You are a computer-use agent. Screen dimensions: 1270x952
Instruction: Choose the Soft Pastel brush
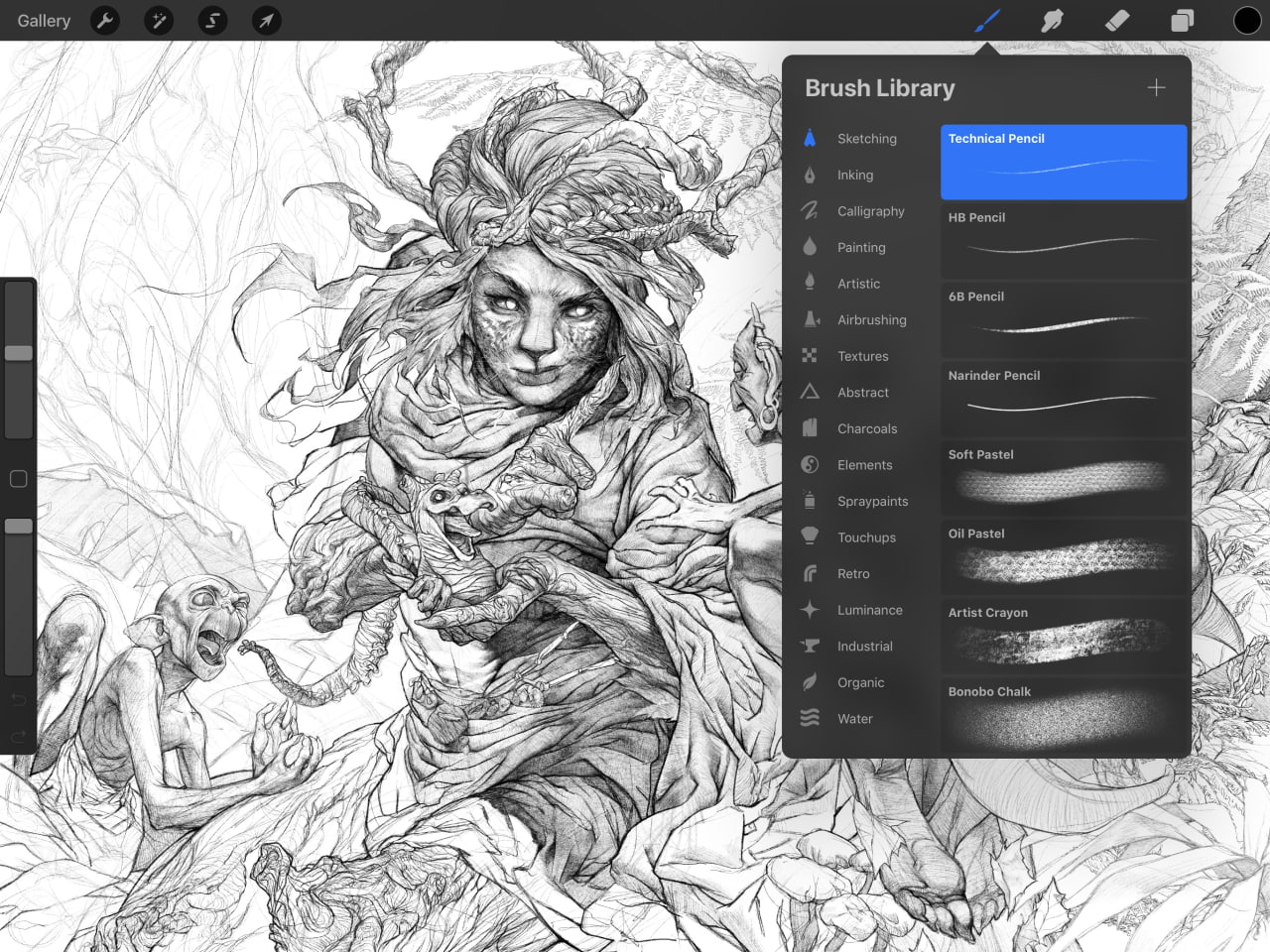tap(1063, 478)
